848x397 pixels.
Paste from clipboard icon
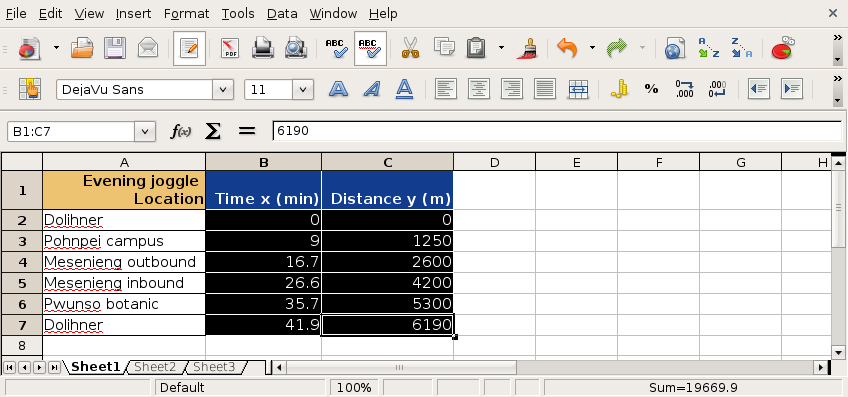[x=476, y=49]
